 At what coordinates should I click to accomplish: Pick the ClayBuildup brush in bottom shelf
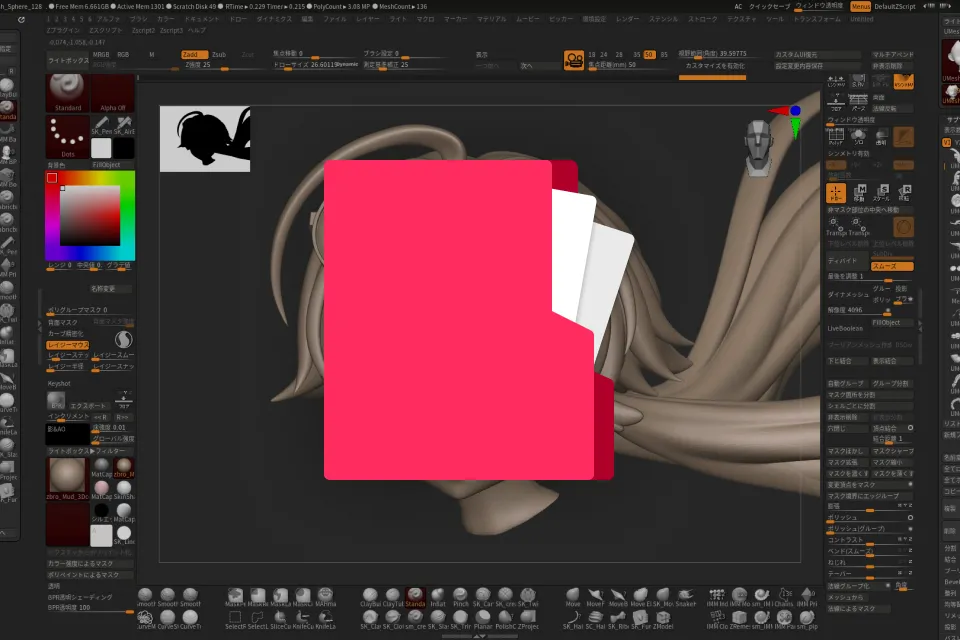point(370,597)
